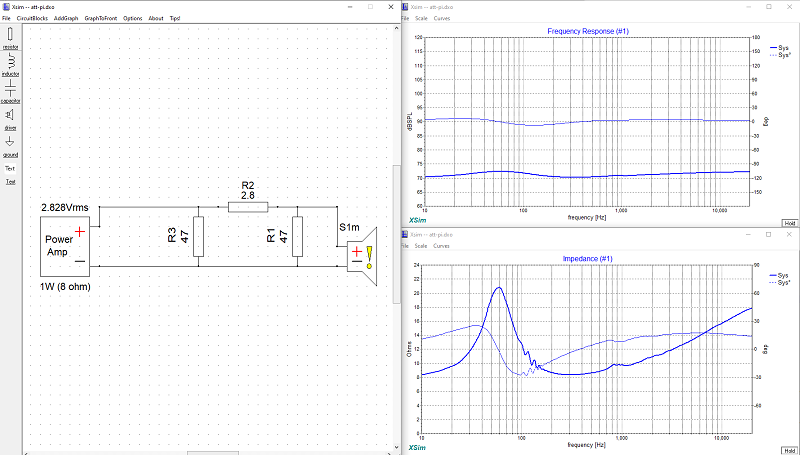
Task: Select the inductor component tool
Action: [x=10, y=65]
